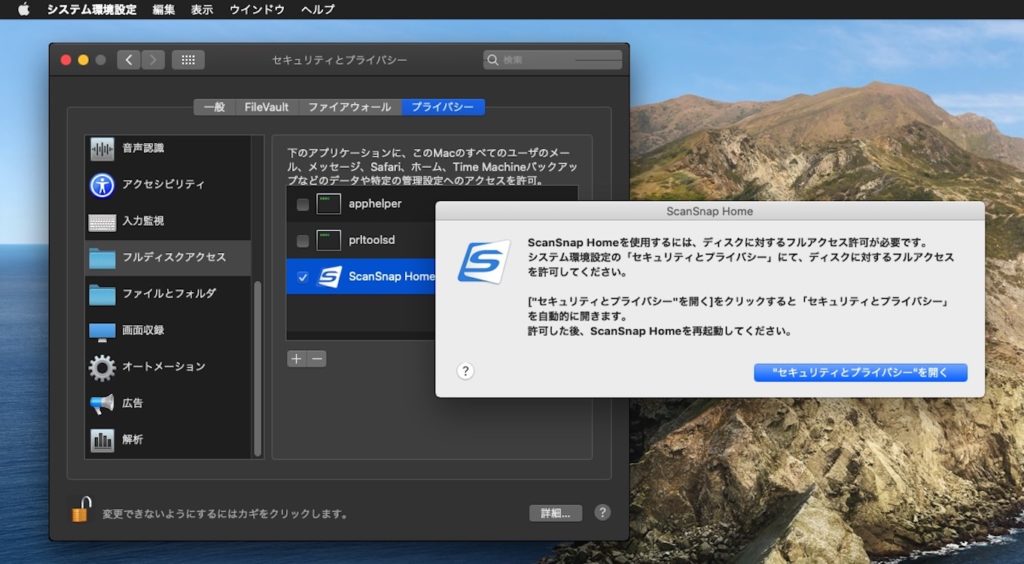Screen dimensions: 1024x564
Task: Click the search field in System Preferences
Action: 555,60
